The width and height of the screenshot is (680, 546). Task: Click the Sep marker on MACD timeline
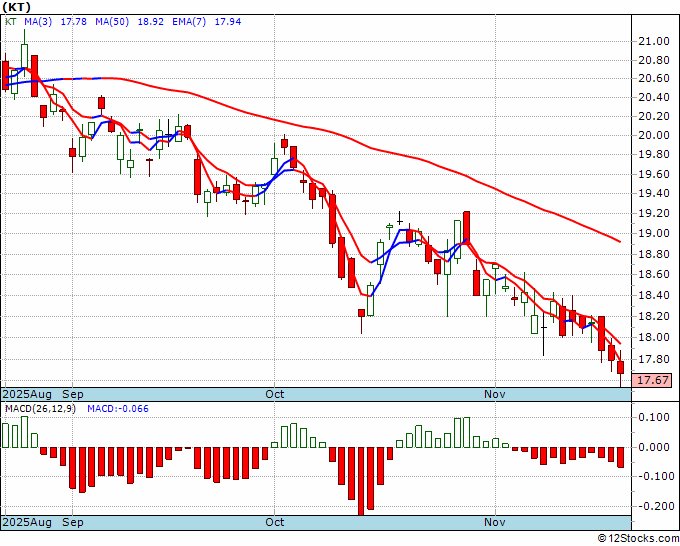tap(72, 522)
